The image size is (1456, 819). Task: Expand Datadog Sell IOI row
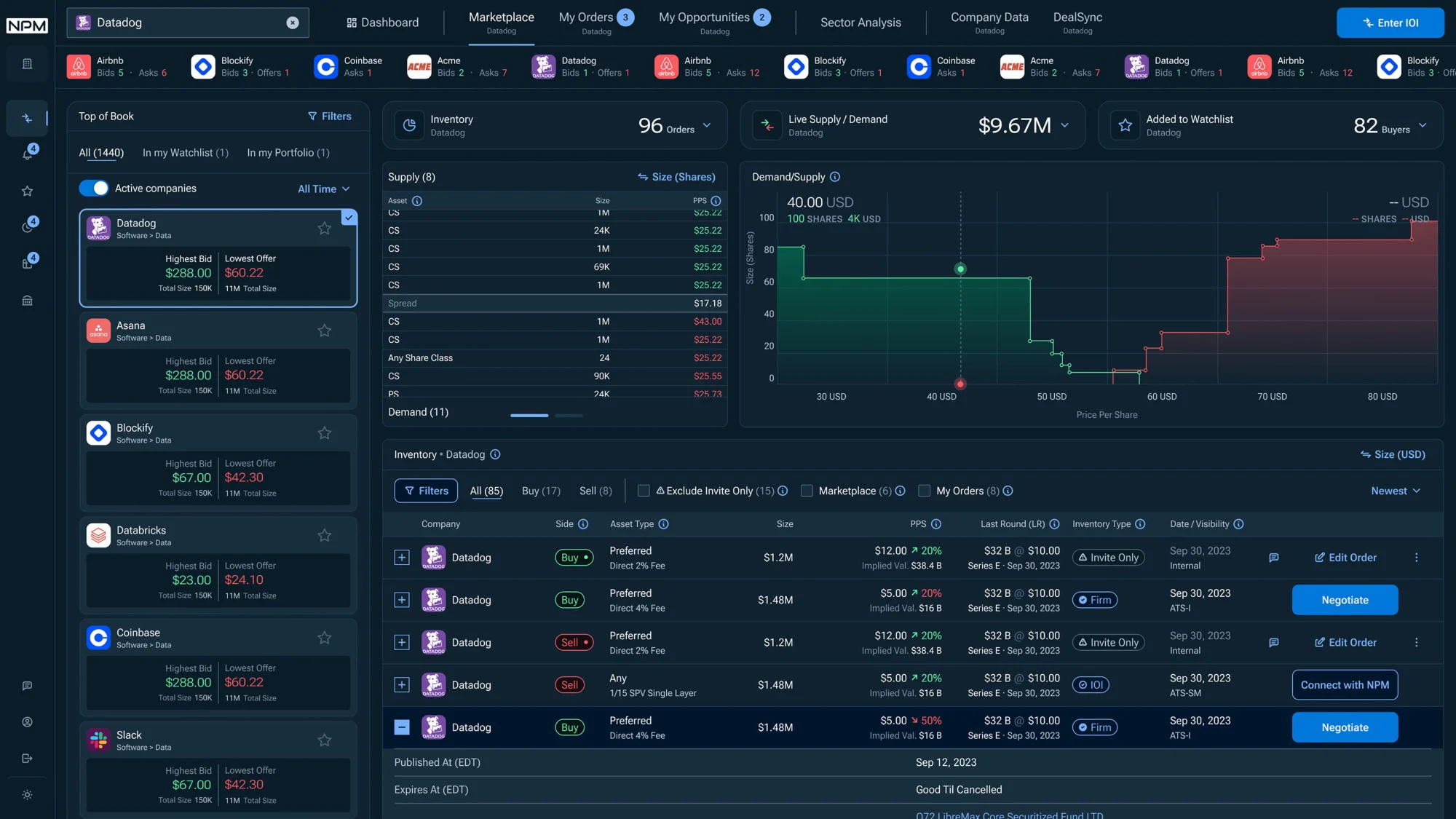[x=402, y=685]
